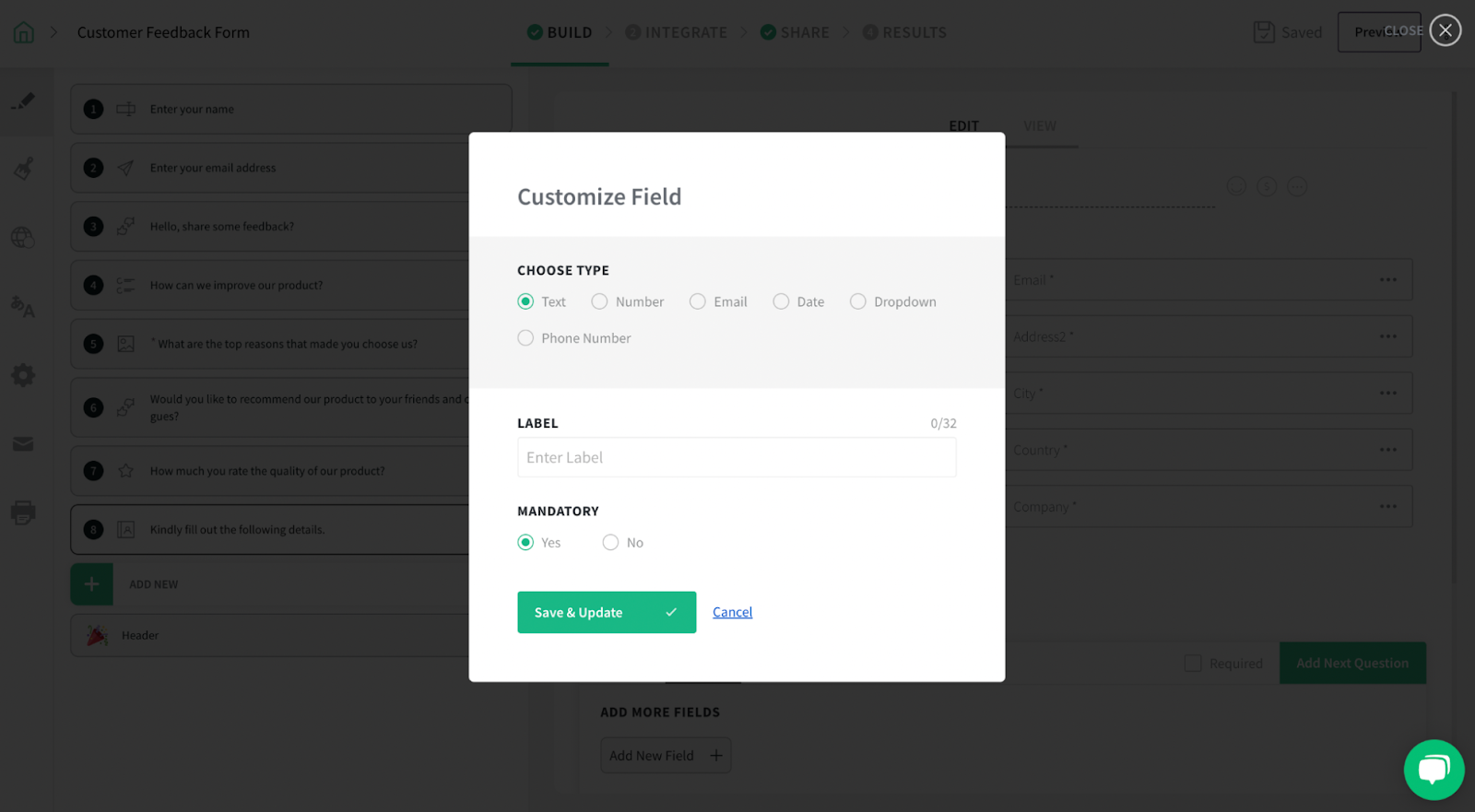Select question 2 Enter your email address
This screenshot has width=1475, height=812.
pos(291,168)
